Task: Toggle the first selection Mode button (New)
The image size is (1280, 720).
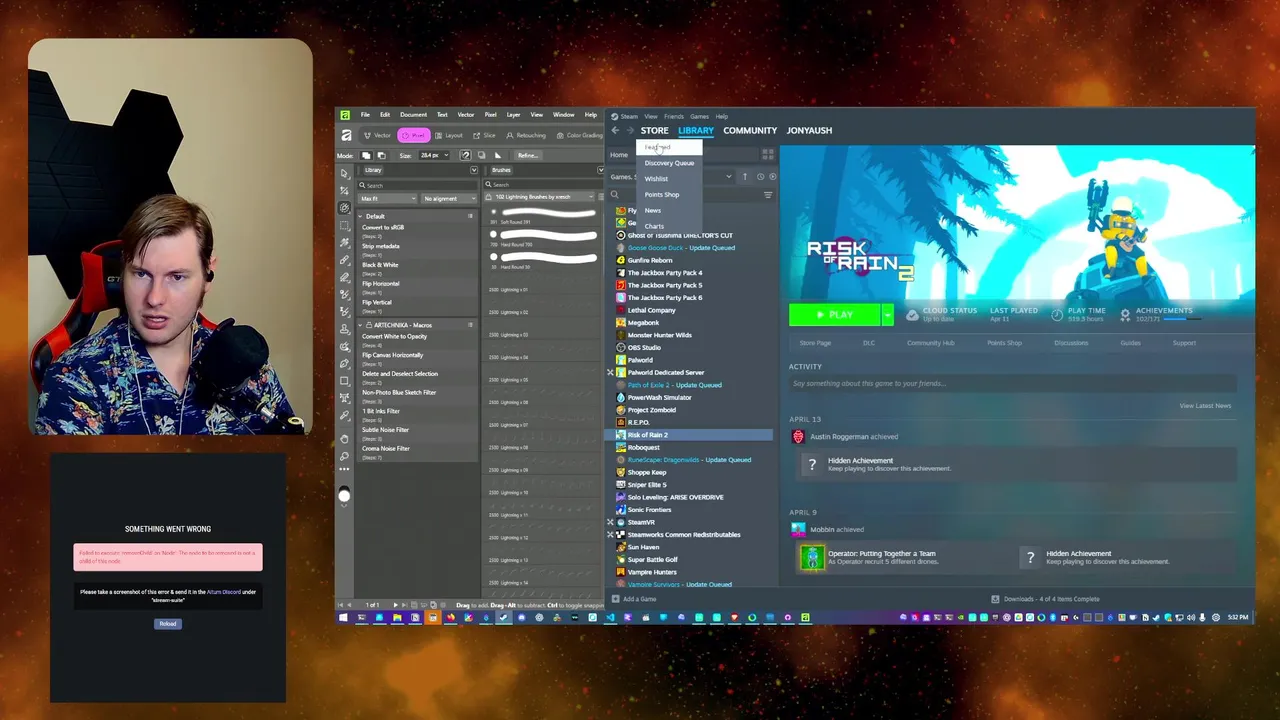Action: click(366, 155)
